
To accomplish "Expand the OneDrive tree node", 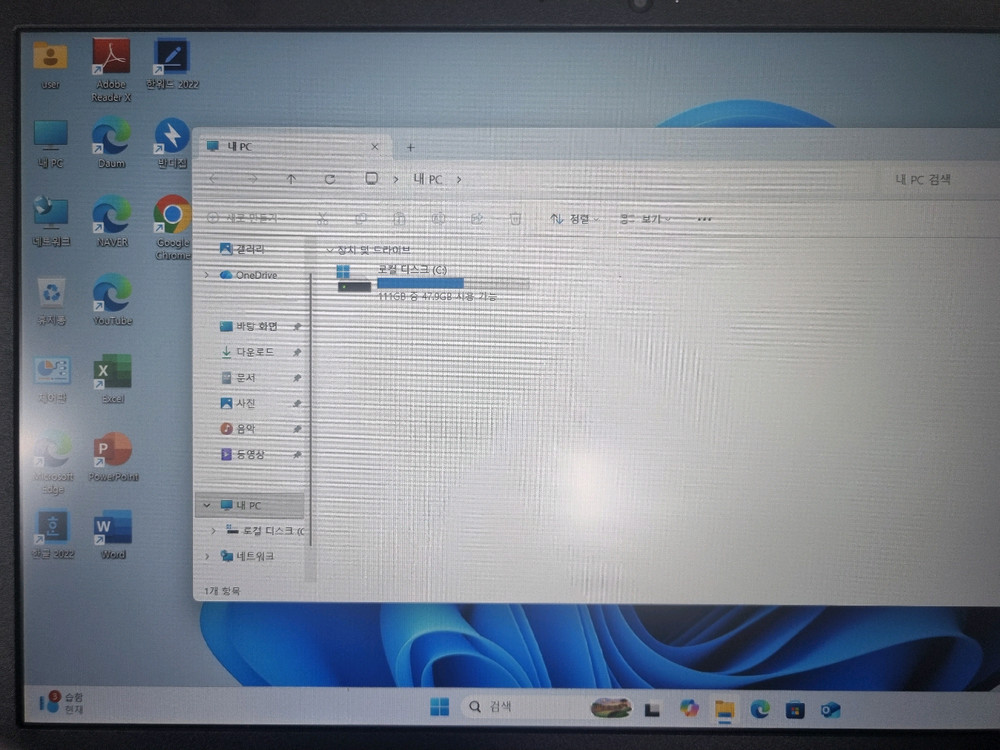I will (x=207, y=275).
